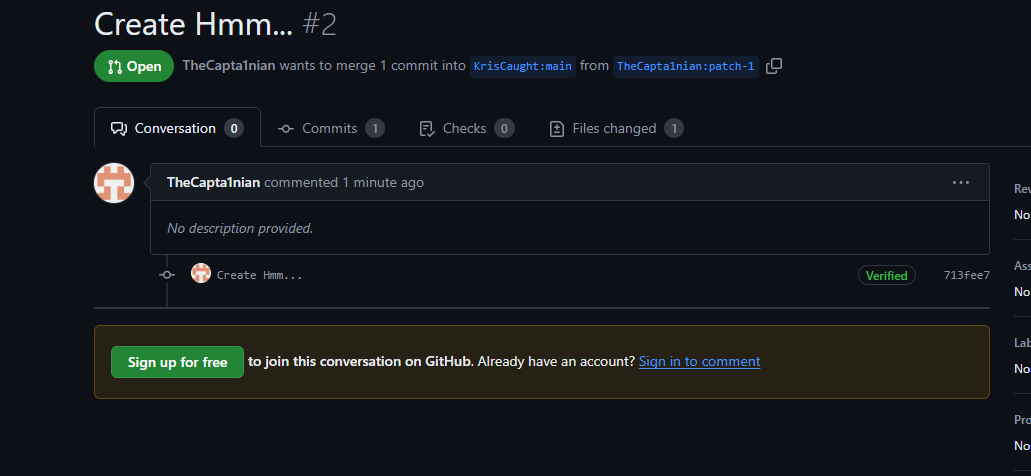Click the small commit author avatar
Screen dimensions: 1031x476
coord(201,273)
